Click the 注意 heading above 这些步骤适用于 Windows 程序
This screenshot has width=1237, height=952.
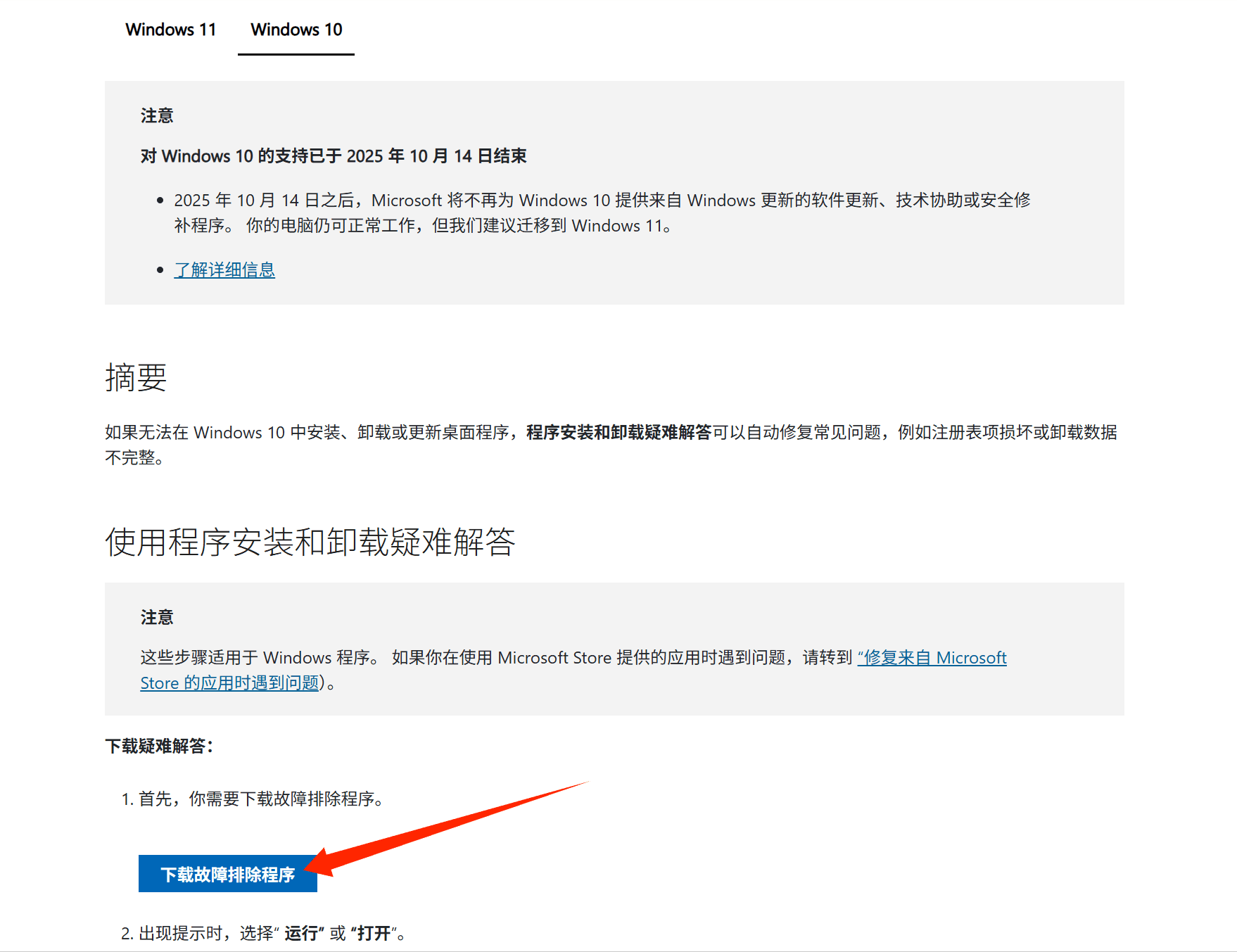(x=157, y=617)
